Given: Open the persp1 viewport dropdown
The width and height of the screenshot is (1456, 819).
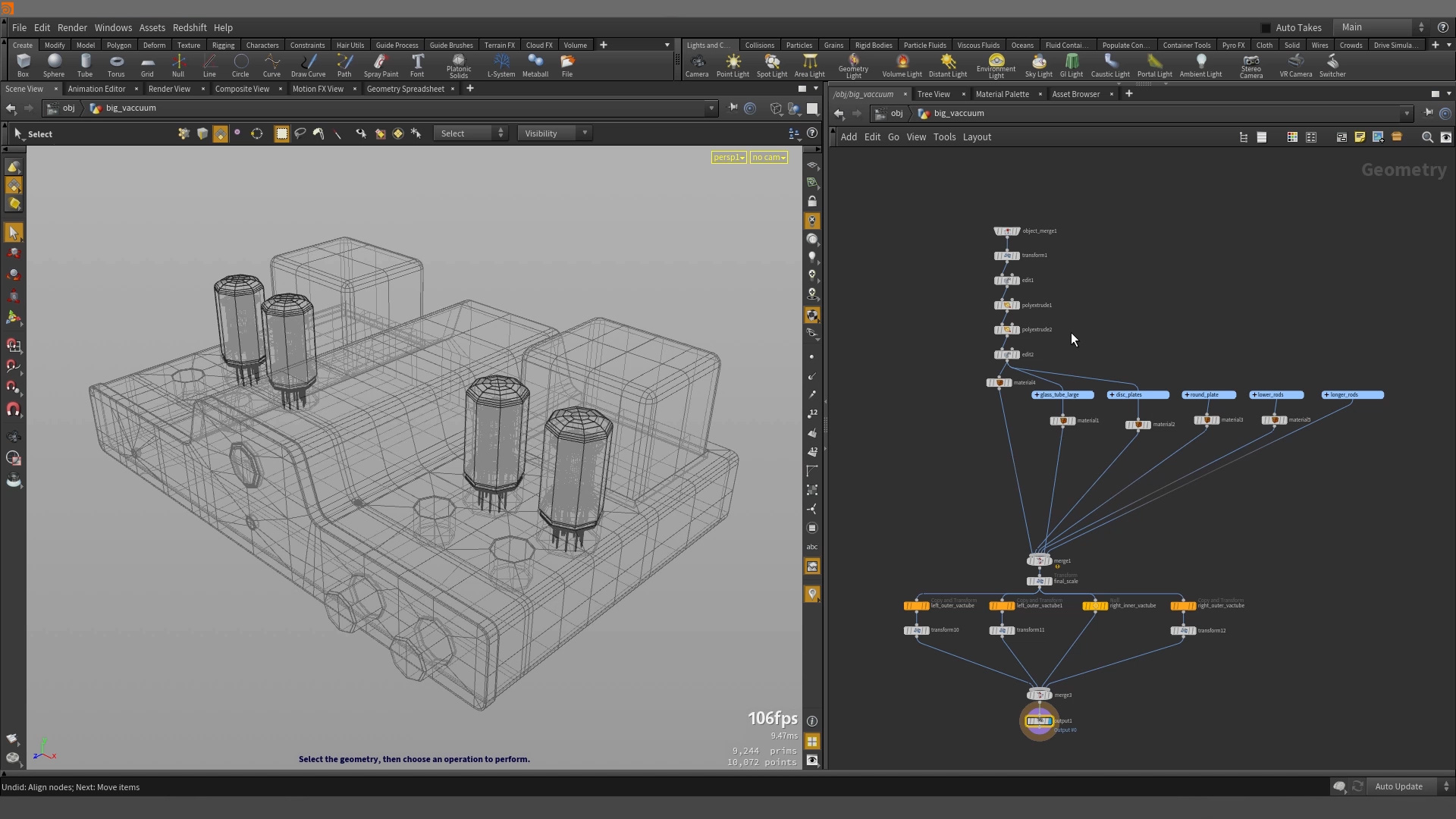Looking at the screenshot, I should pyautogui.click(x=729, y=158).
